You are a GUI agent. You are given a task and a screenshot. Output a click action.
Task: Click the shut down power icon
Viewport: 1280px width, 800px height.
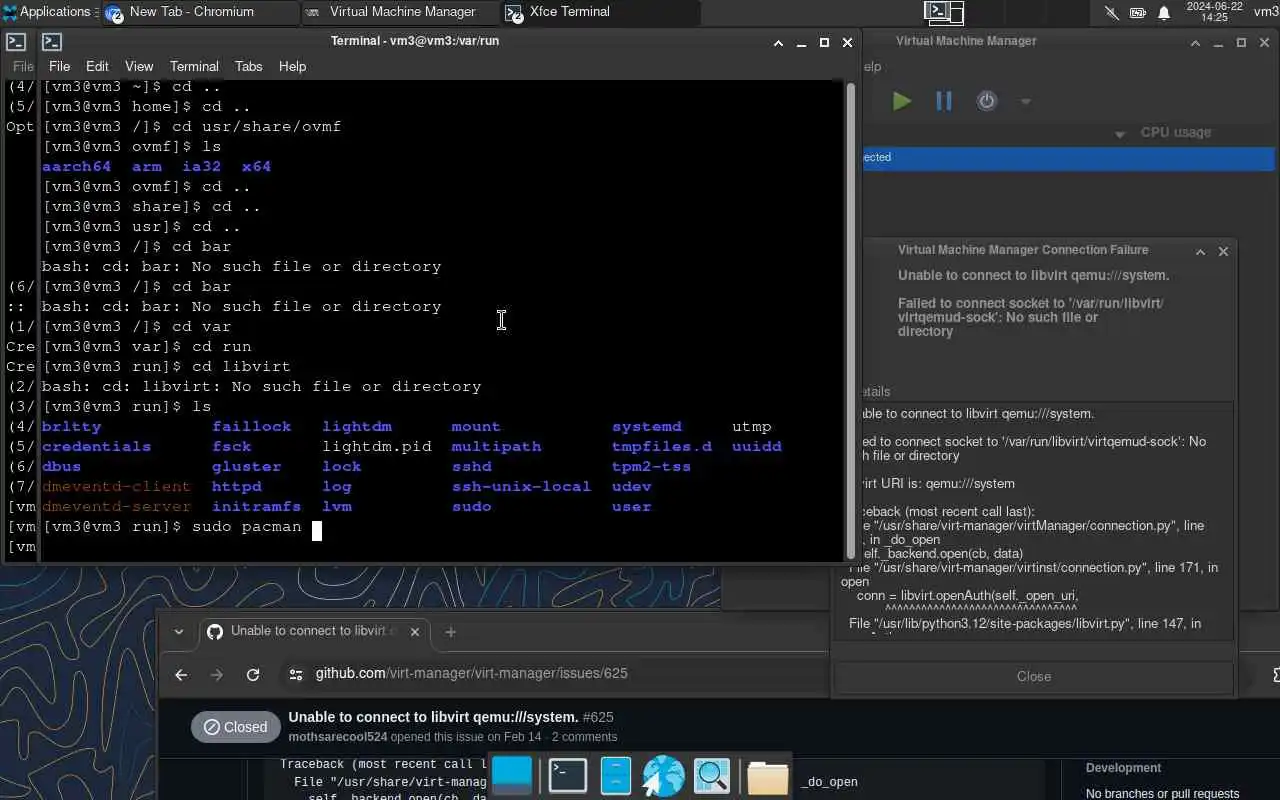(987, 101)
